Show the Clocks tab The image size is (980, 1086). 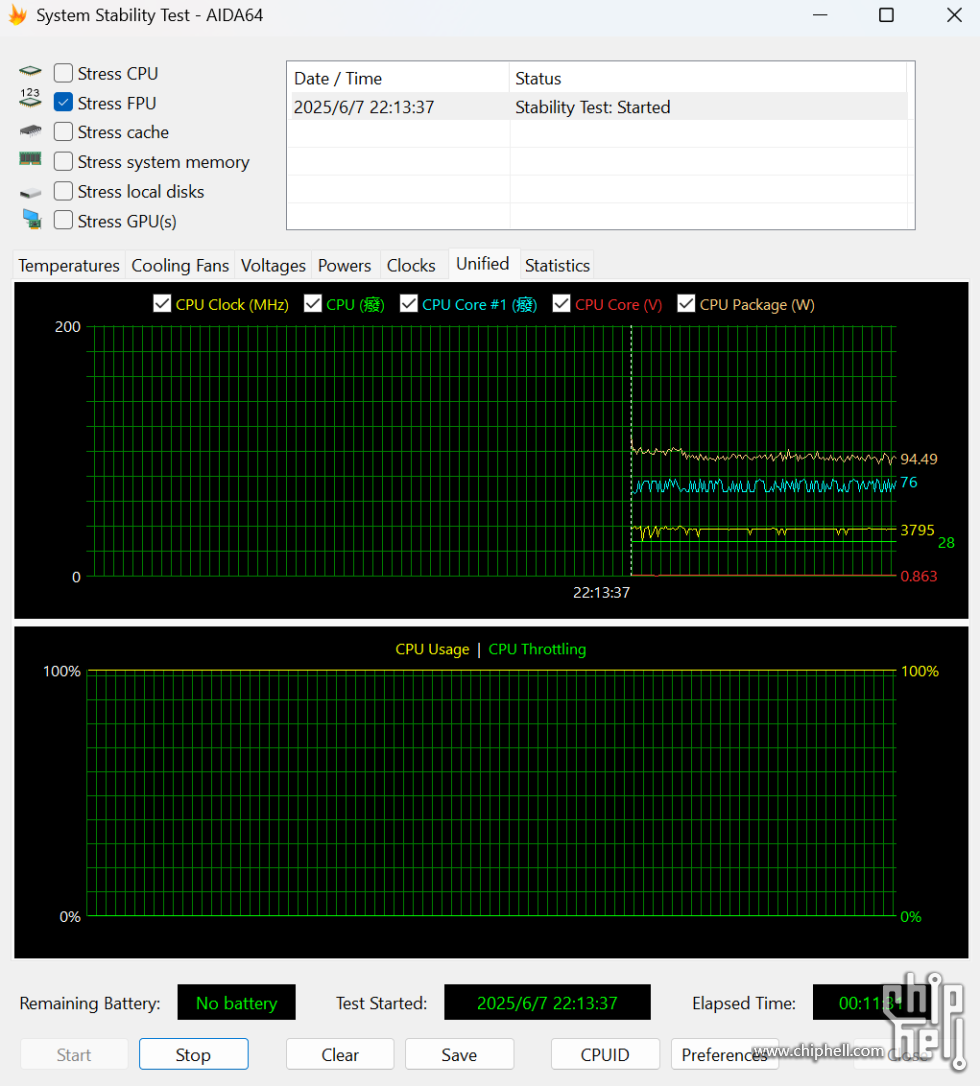click(411, 265)
